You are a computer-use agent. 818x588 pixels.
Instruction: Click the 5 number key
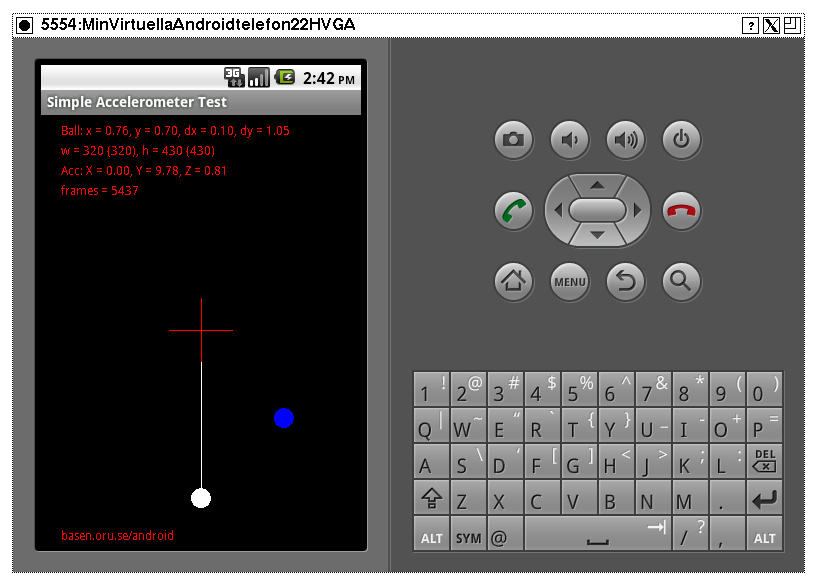coord(579,389)
